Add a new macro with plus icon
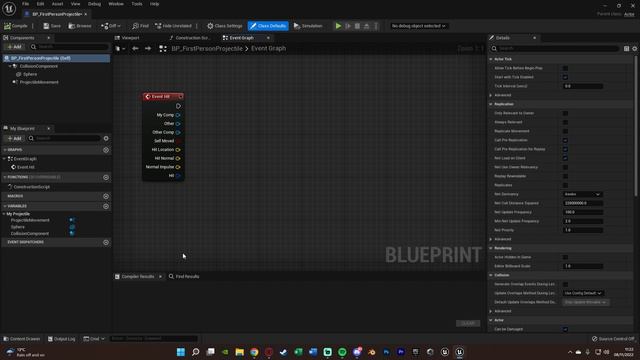Screen dimensions: 640x360 point(106,196)
